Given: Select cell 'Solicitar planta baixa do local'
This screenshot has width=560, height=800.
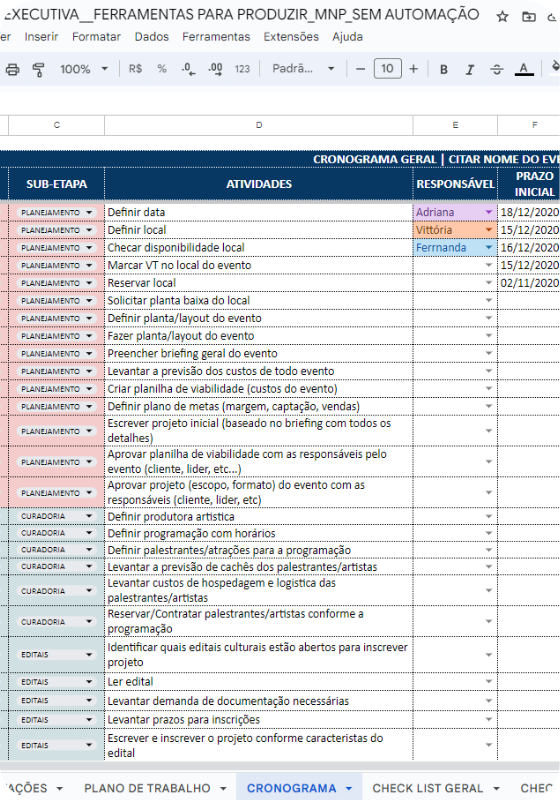Looking at the screenshot, I should point(259,301).
